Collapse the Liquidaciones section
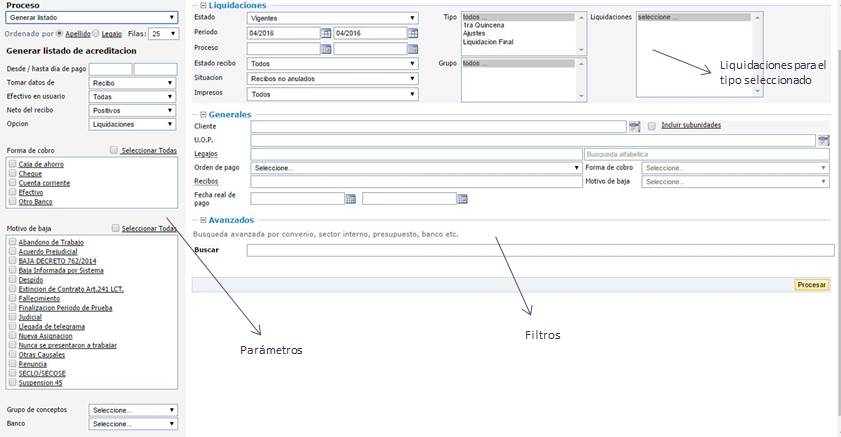The image size is (841, 437). click(203, 6)
